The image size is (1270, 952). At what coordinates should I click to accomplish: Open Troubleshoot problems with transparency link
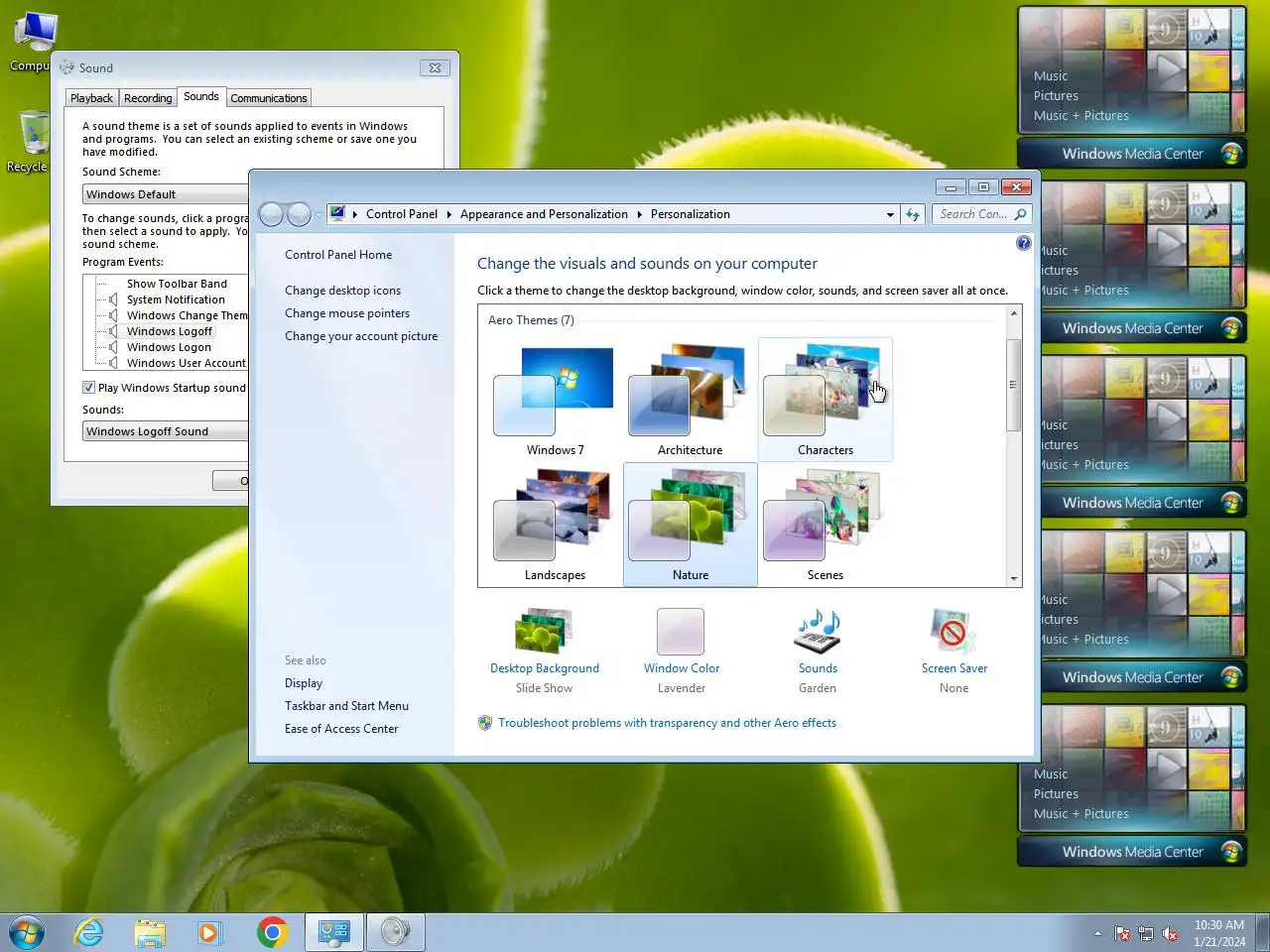(667, 723)
